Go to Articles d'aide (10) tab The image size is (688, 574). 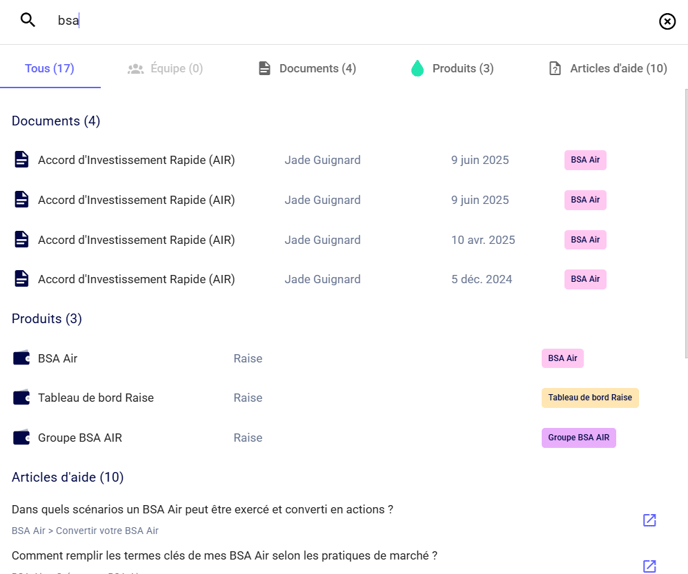608,69
